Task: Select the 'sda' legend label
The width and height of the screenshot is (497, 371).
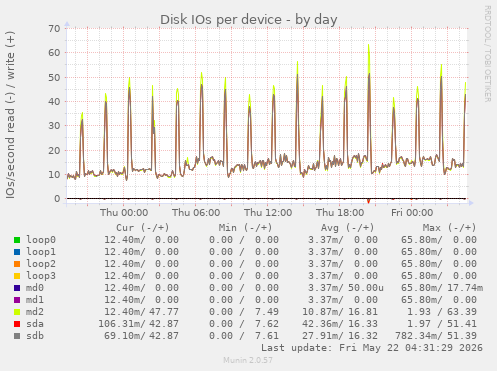Action: coord(35,324)
